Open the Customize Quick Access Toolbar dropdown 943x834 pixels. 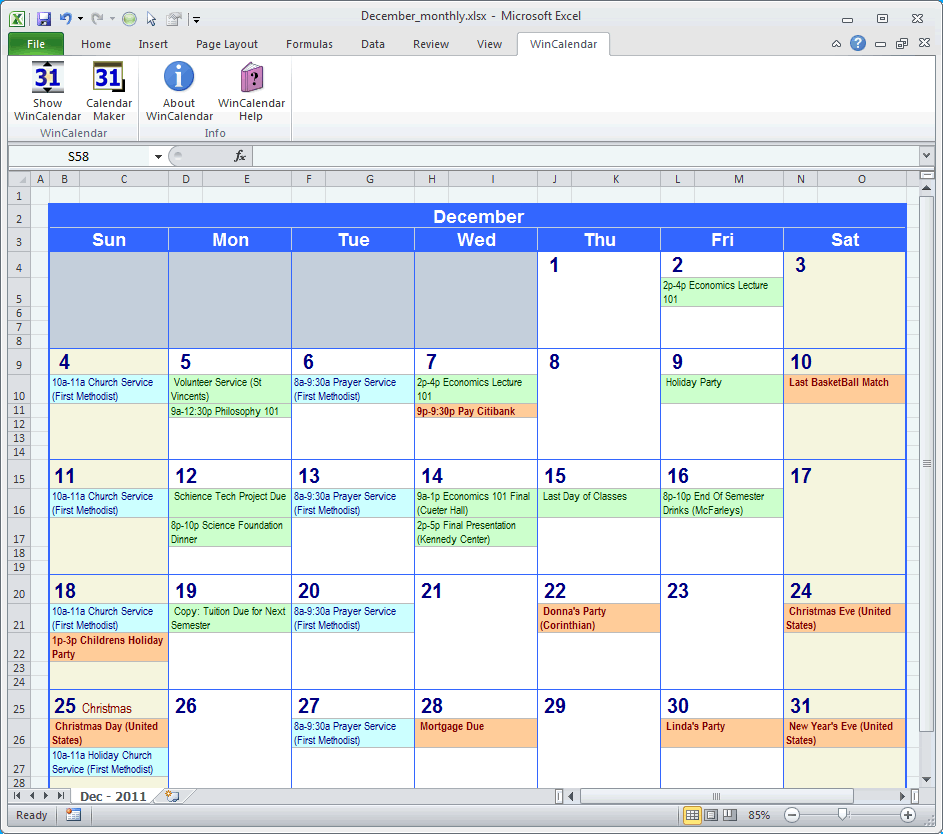[x=197, y=19]
